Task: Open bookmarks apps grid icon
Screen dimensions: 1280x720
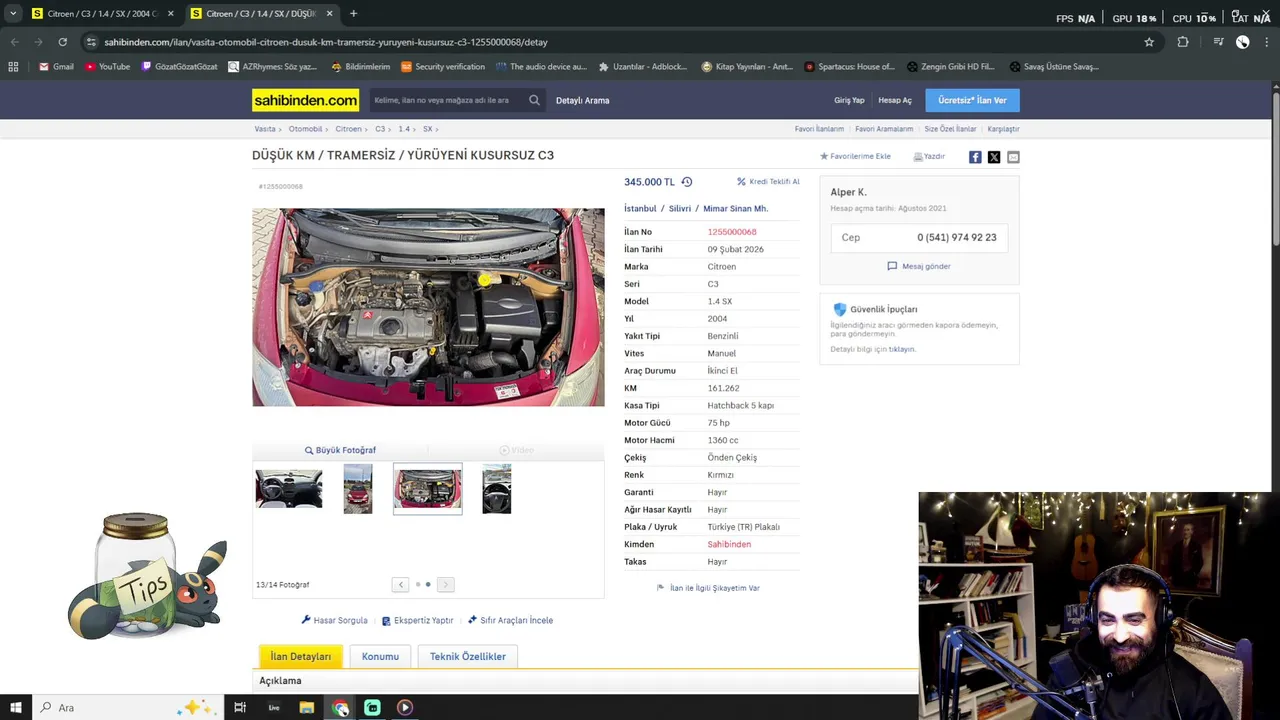Action: [x=13, y=67]
